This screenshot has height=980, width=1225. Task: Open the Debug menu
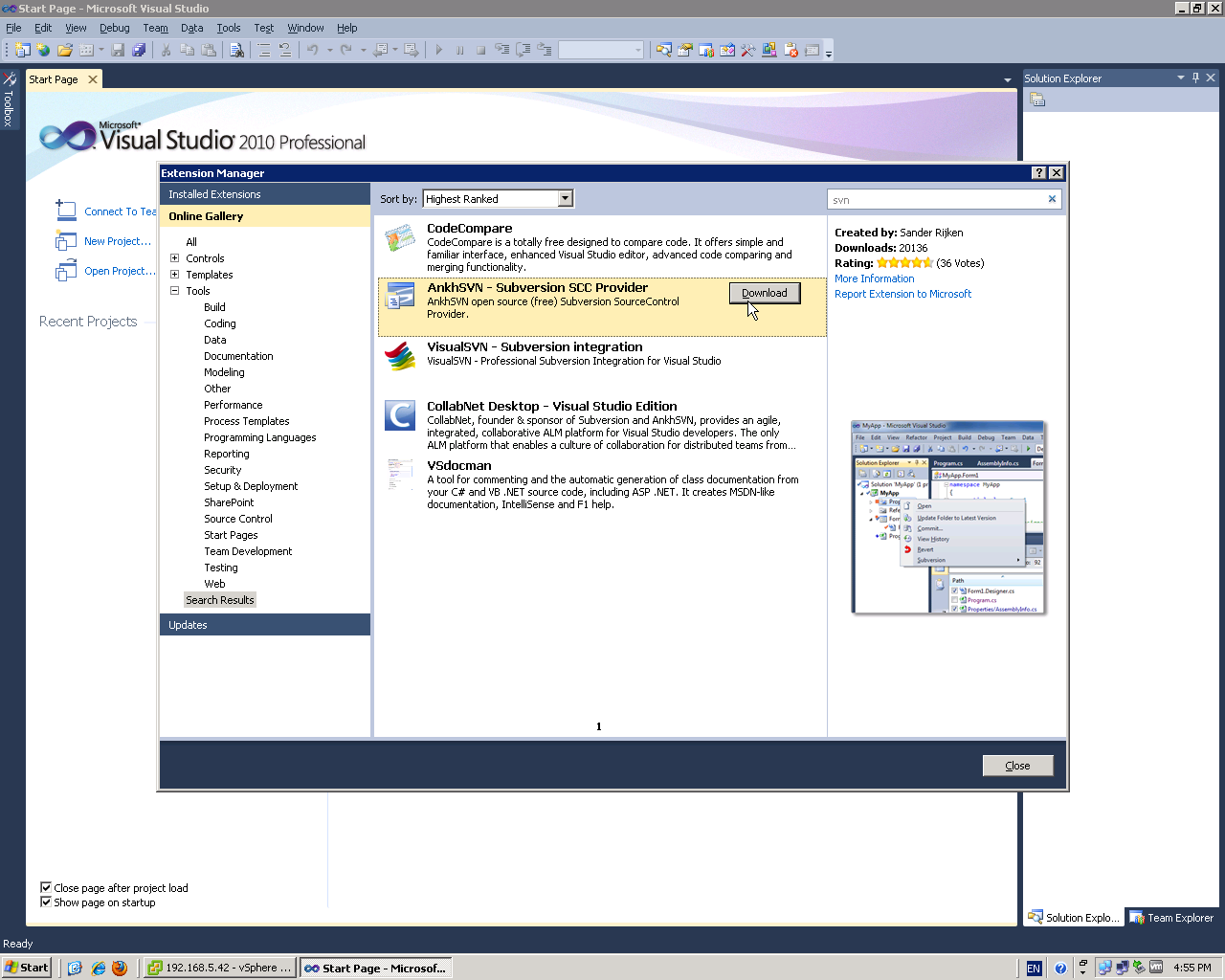click(115, 28)
